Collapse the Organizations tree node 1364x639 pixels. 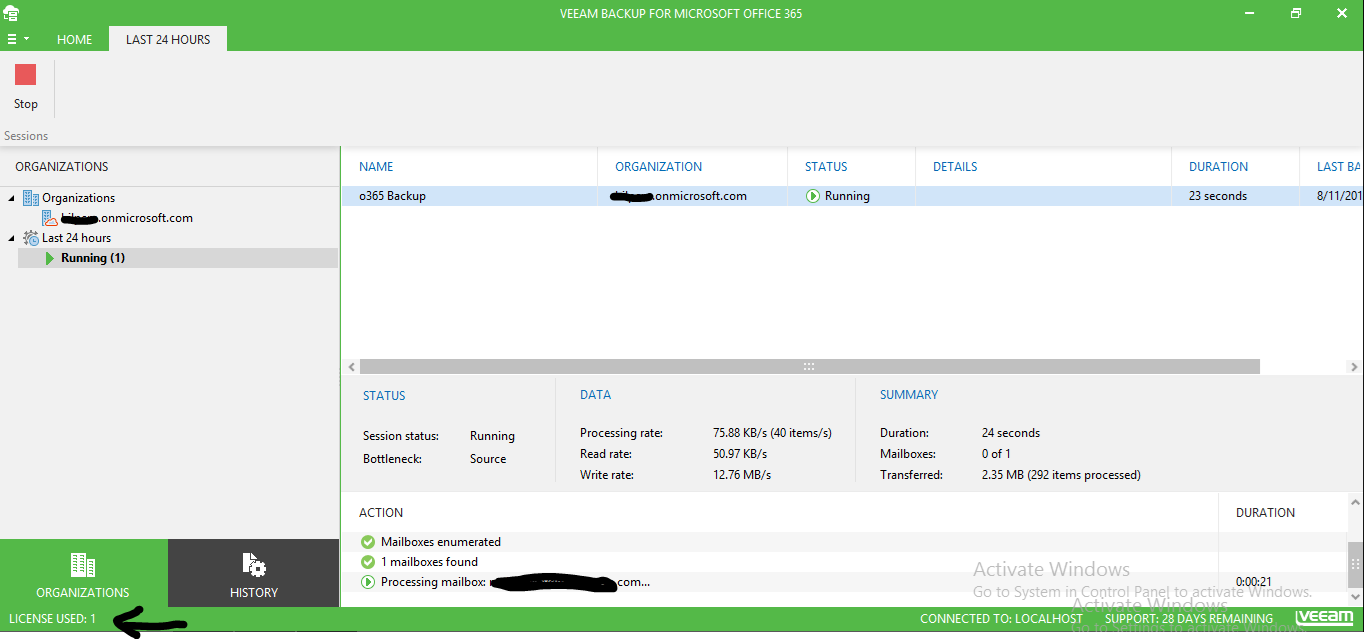coord(12,198)
